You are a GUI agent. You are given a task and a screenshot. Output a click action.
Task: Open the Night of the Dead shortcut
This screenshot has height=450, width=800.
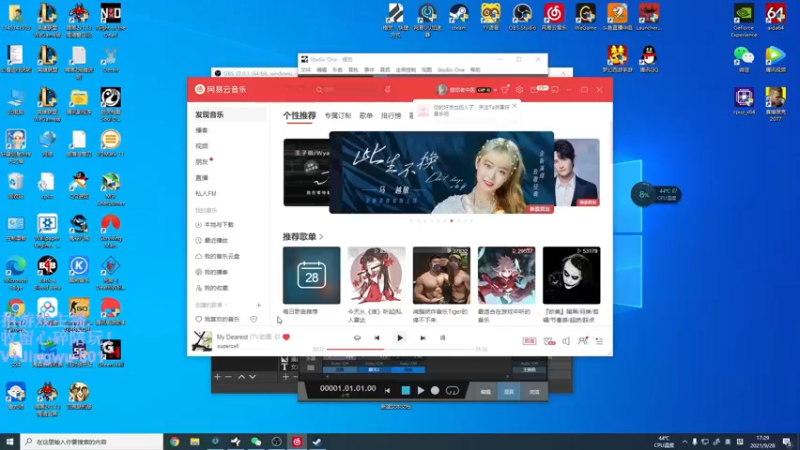click(111, 20)
